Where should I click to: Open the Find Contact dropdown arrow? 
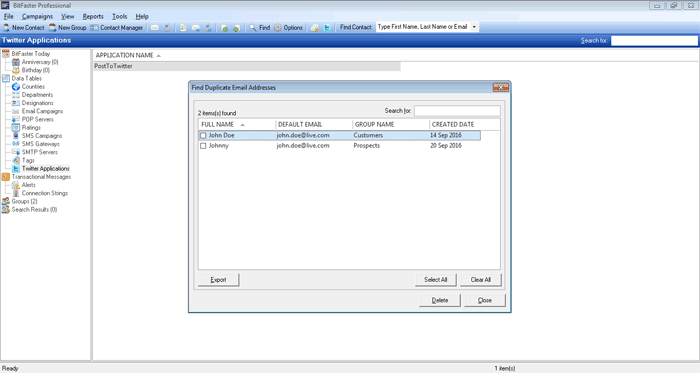(x=474, y=27)
